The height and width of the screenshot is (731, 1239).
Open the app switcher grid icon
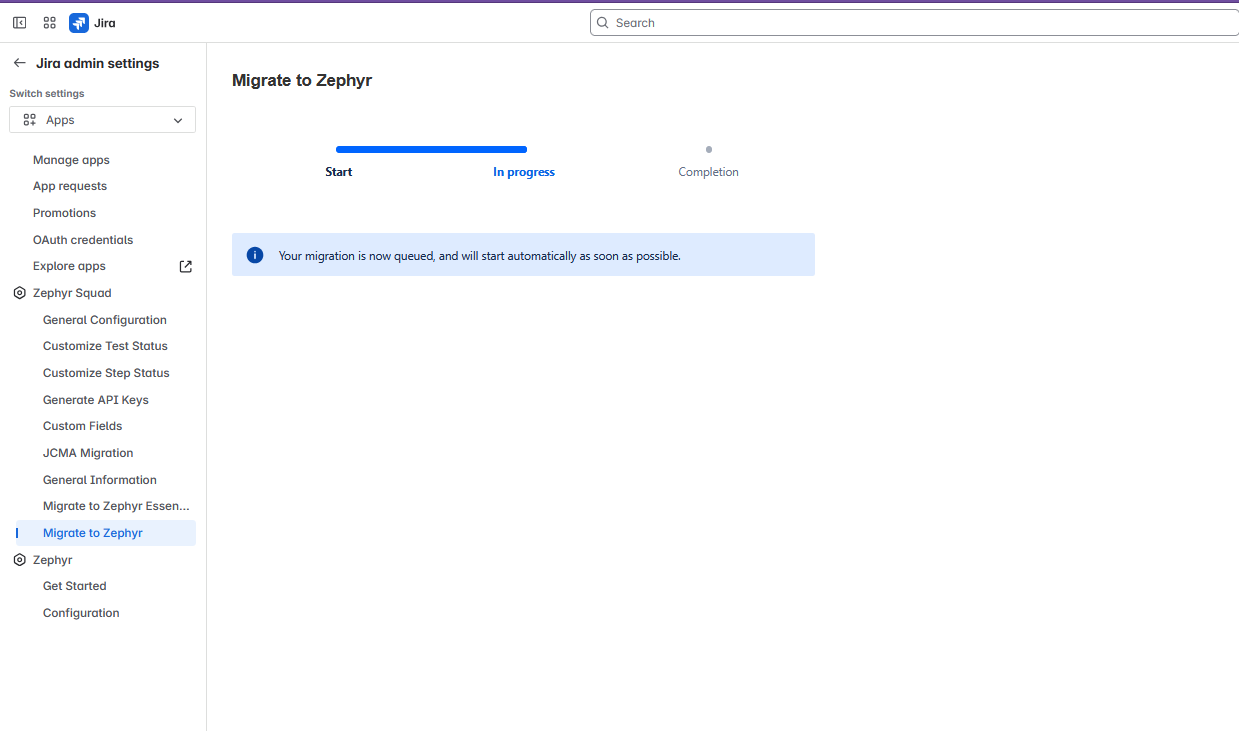pyautogui.click(x=49, y=22)
